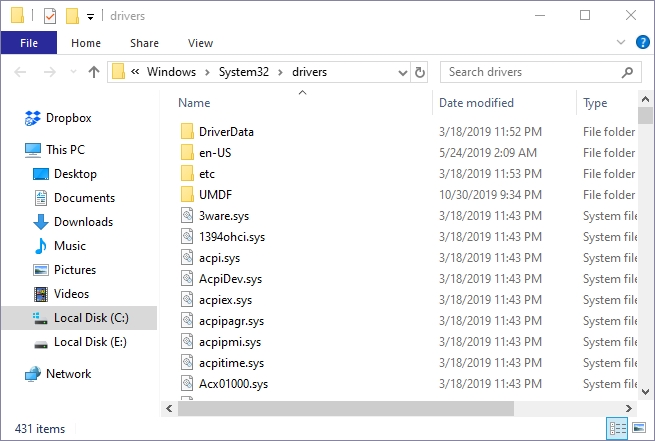The width and height of the screenshot is (655, 441).
Task: Click the acpipagr.sys file icon
Action: 187,321
